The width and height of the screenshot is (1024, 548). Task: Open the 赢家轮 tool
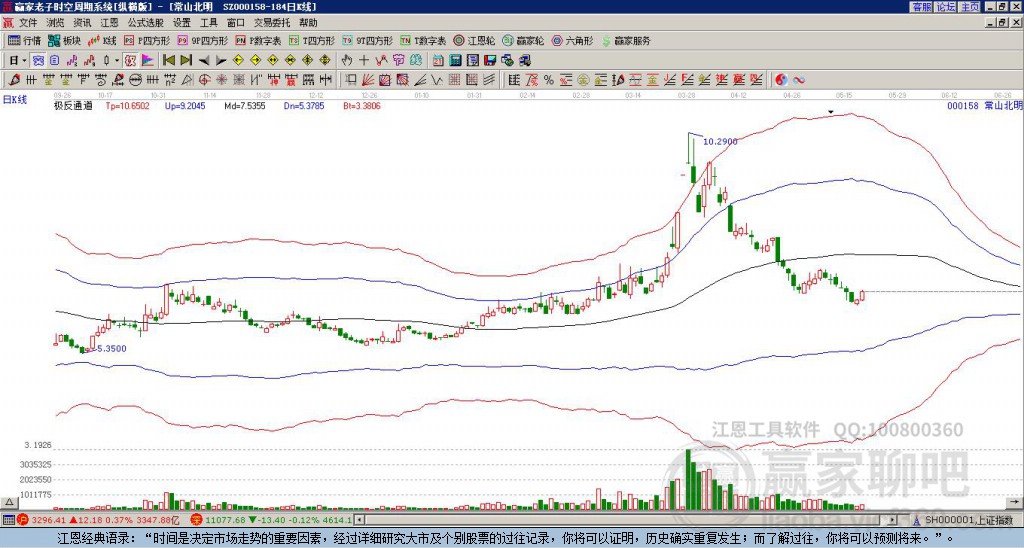pyautogui.click(x=523, y=40)
